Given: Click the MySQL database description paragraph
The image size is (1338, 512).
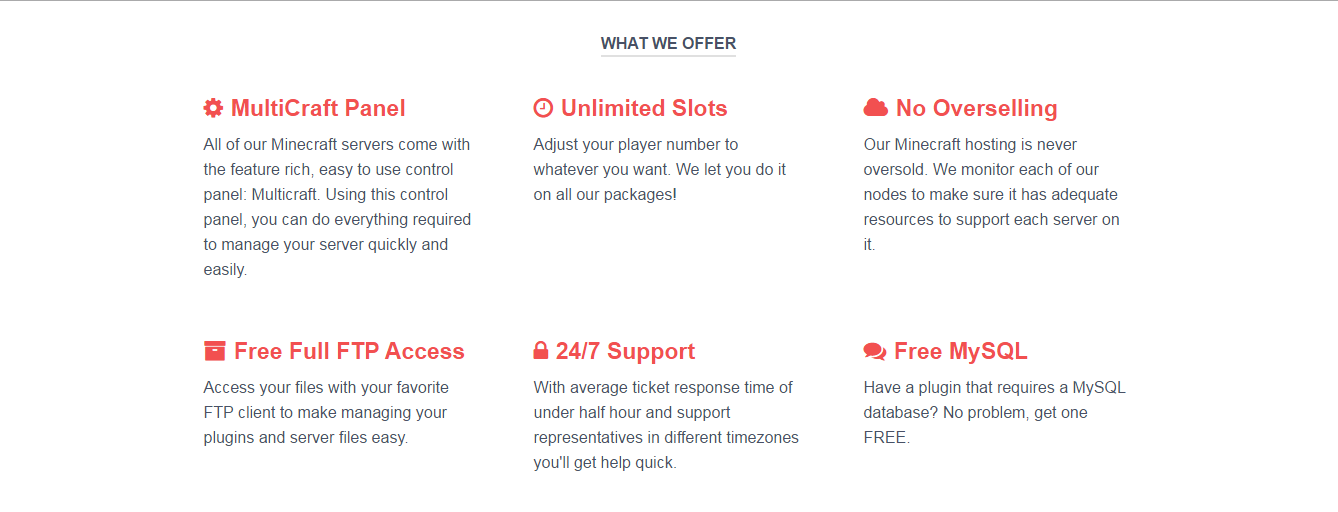Looking at the screenshot, I should 995,412.
